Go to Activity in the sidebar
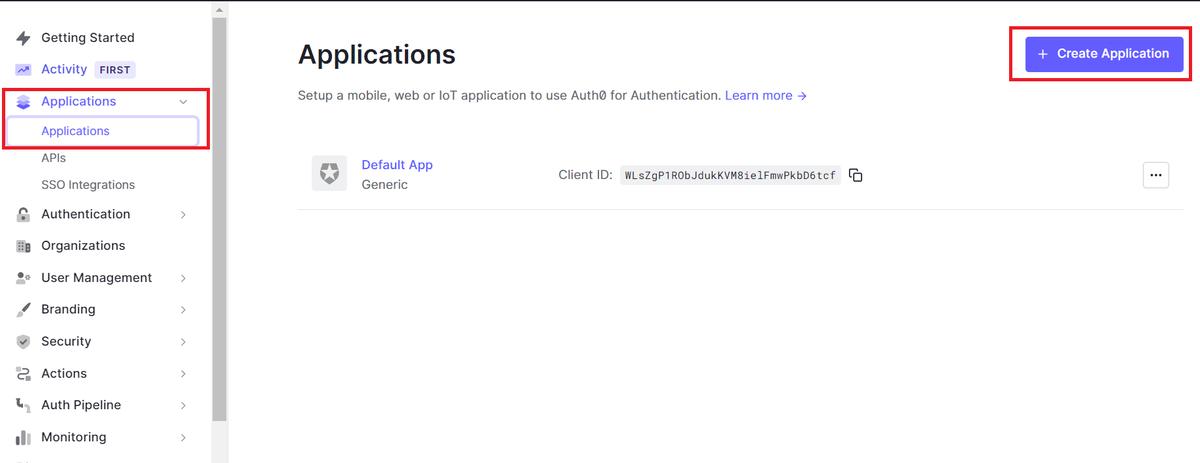 [64, 70]
